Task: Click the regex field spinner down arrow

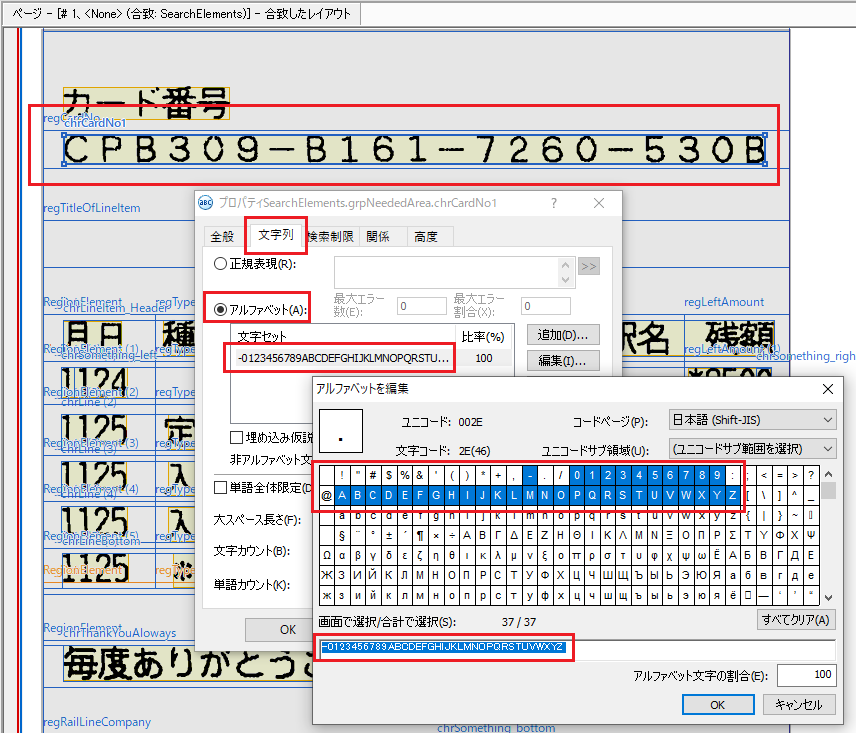Action: coord(566,279)
